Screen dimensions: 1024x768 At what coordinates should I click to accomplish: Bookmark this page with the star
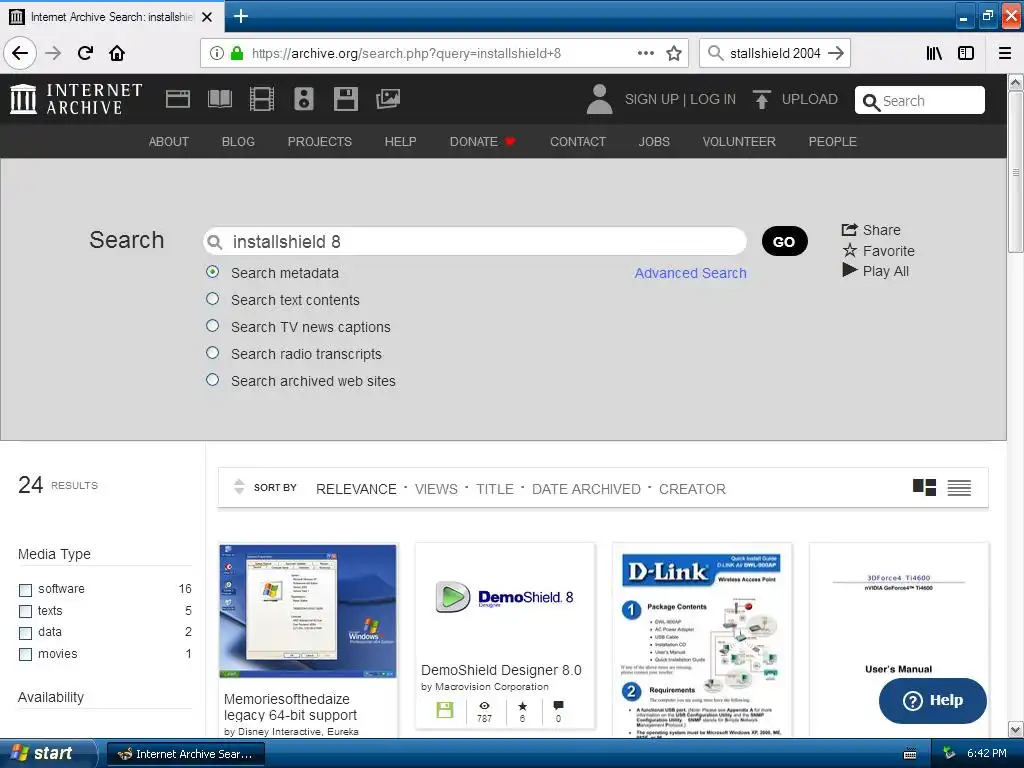[674, 53]
